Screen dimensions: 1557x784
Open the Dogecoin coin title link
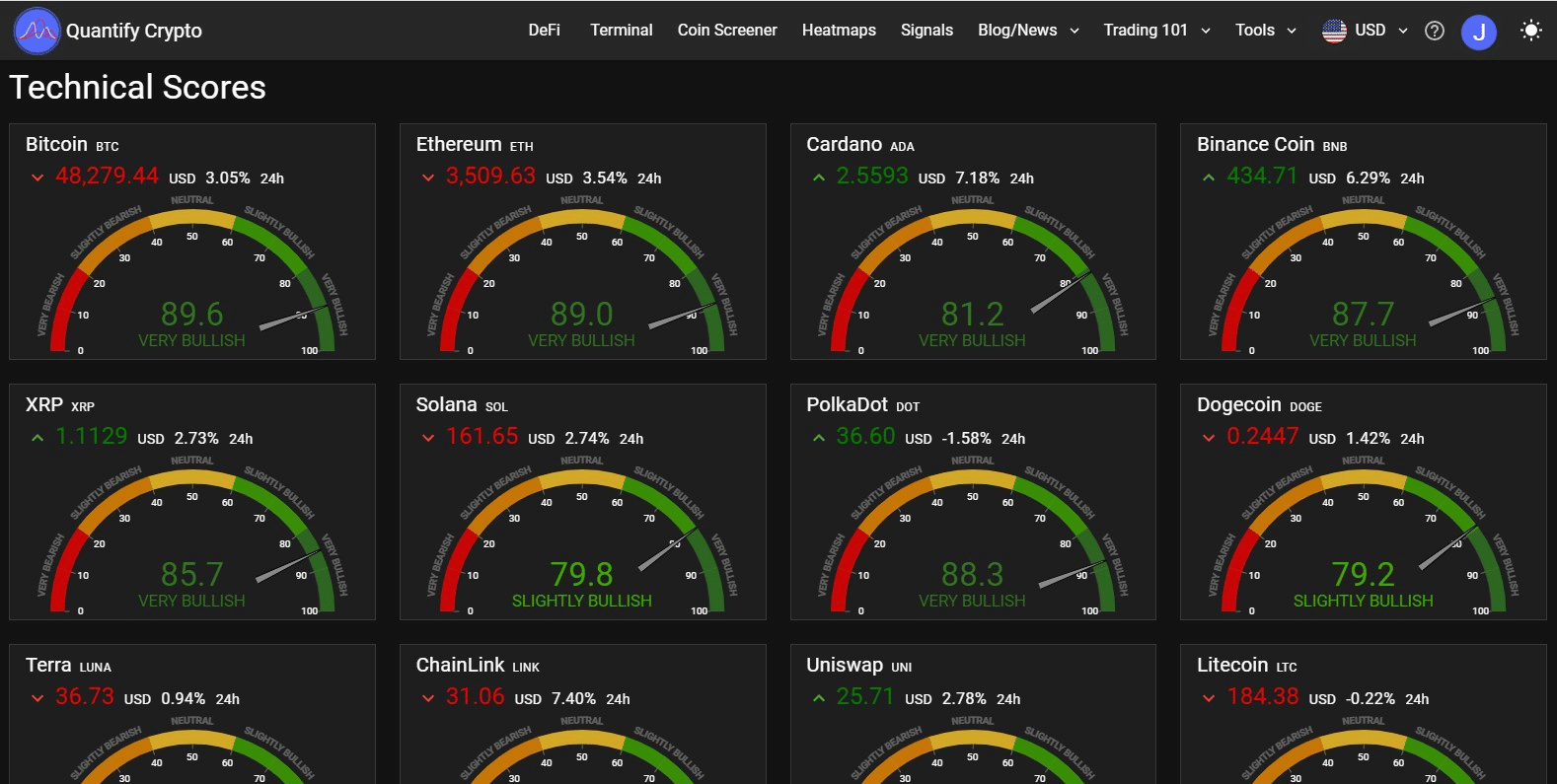pos(1259,405)
